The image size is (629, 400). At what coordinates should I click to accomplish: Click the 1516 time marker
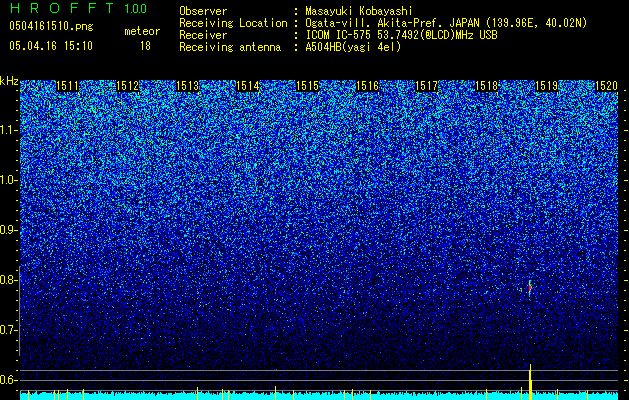click(367, 86)
